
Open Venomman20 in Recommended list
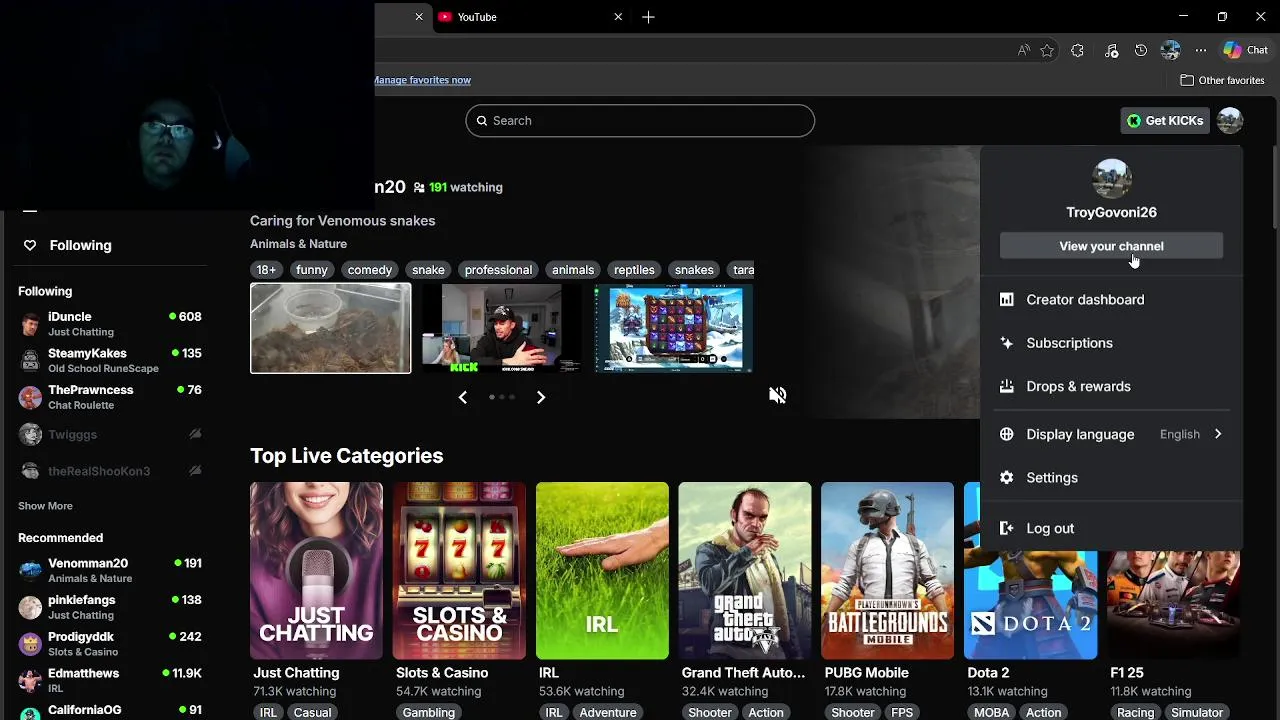coord(110,570)
